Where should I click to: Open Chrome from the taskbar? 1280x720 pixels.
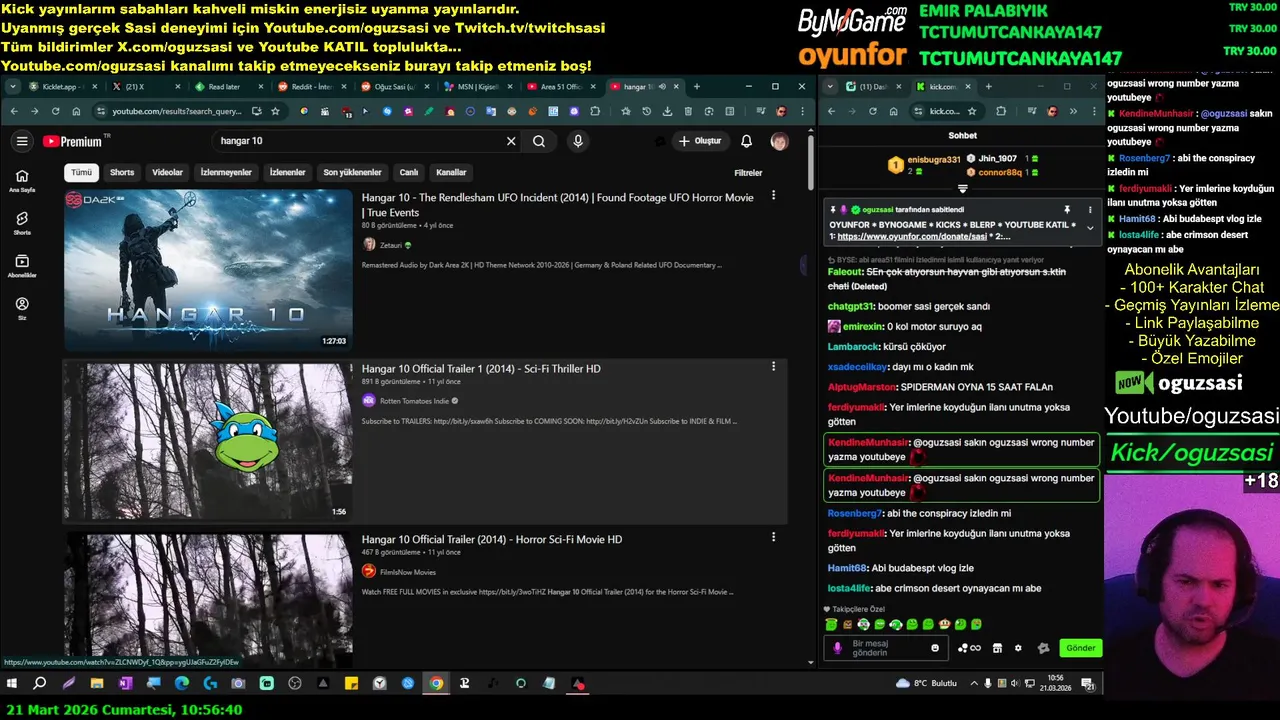(x=436, y=684)
